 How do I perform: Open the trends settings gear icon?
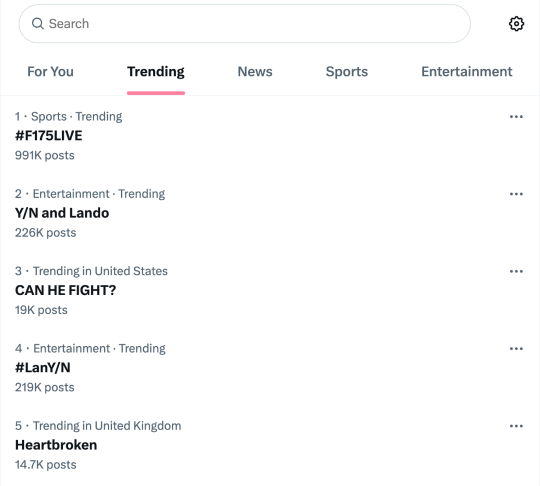pos(516,24)
